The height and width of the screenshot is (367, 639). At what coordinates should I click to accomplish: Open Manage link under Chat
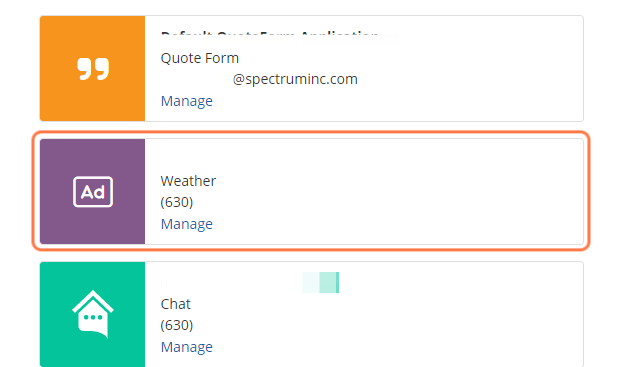187,347
